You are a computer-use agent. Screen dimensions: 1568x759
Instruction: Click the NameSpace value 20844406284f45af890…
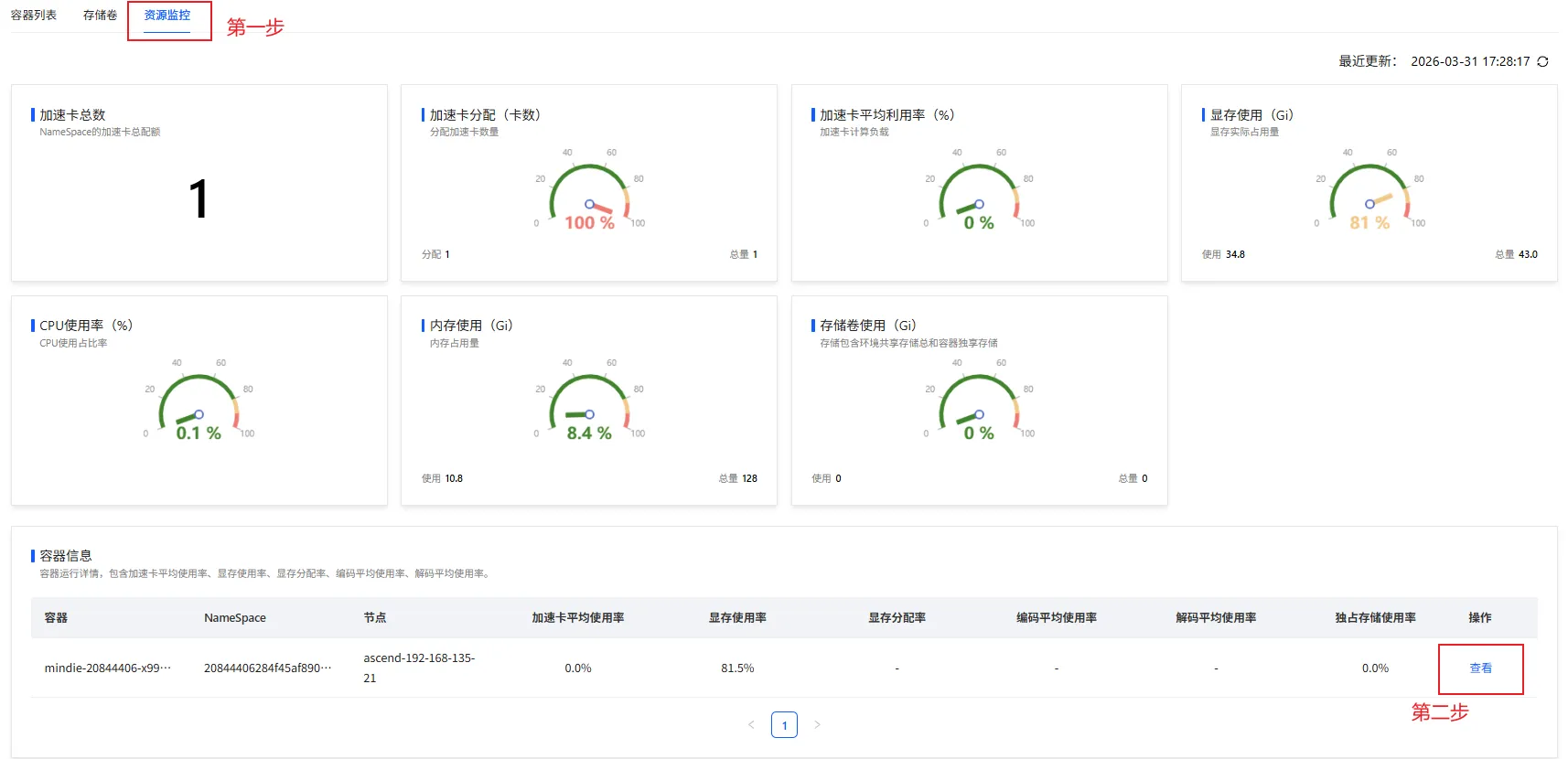click(268, 668)
